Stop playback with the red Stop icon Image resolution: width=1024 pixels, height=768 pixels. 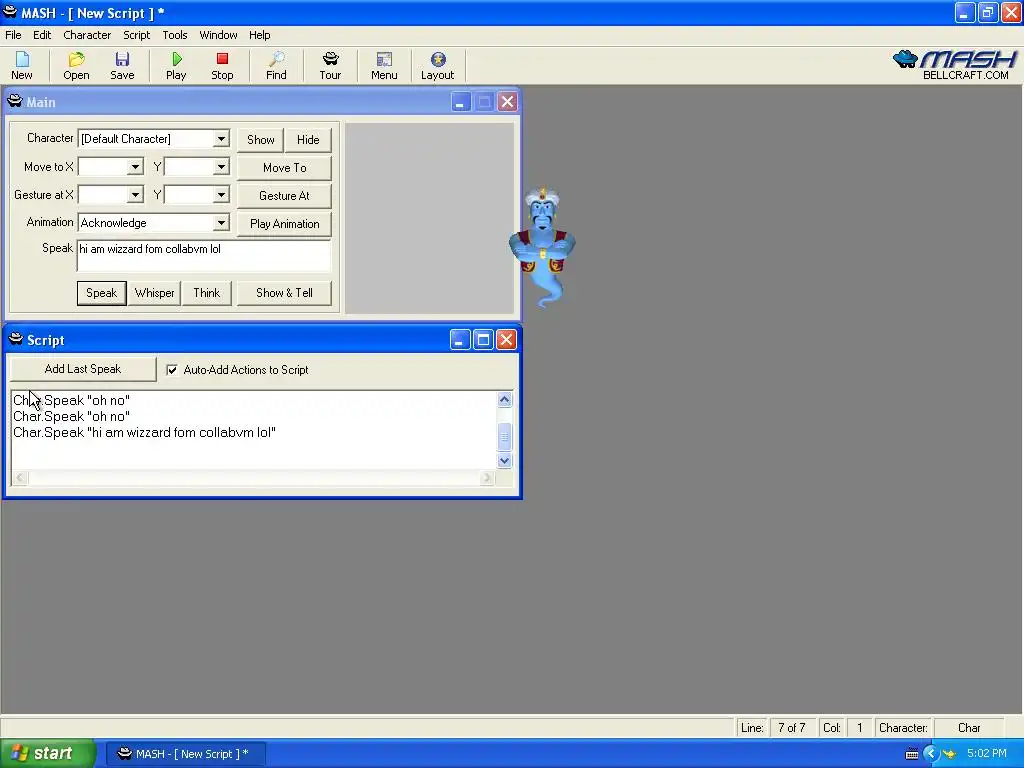[222, 65]
